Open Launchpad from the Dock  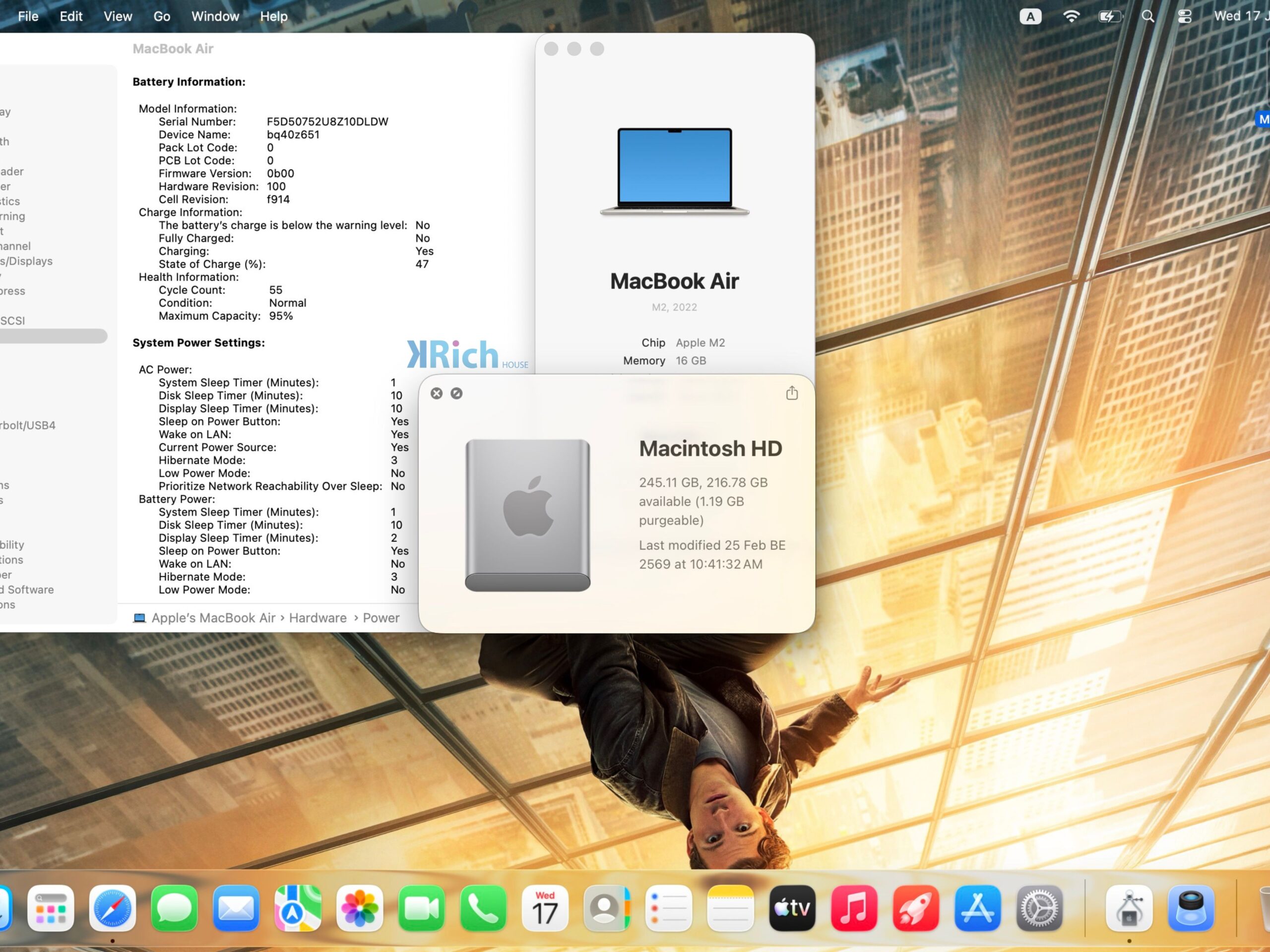(51, 908)
